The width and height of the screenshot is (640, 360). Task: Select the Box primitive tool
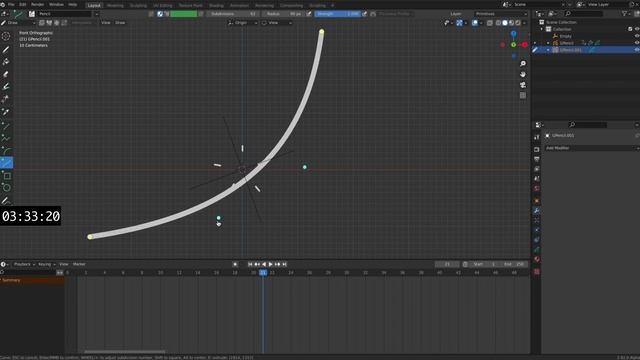6,176
